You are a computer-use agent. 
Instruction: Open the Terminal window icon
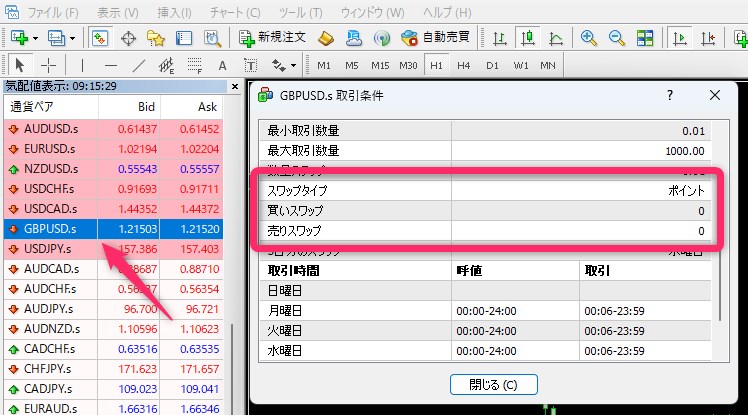coord(184,38)
